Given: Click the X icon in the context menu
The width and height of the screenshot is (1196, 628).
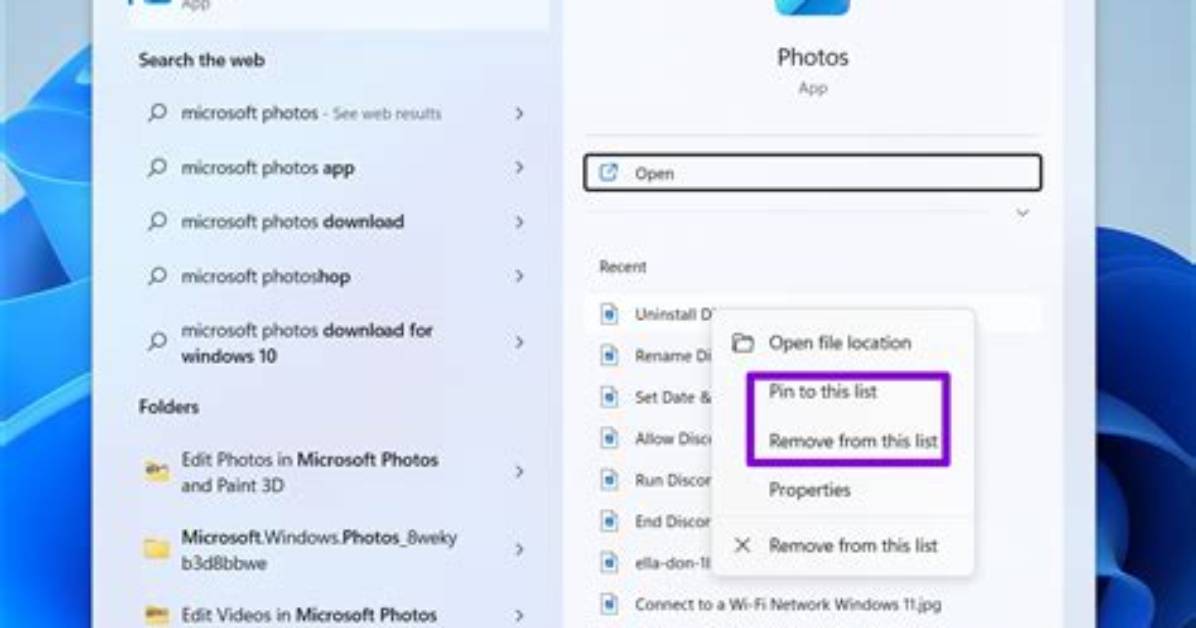Looking at the screenshot, I should pyautogui.click(x=742, y=545).
